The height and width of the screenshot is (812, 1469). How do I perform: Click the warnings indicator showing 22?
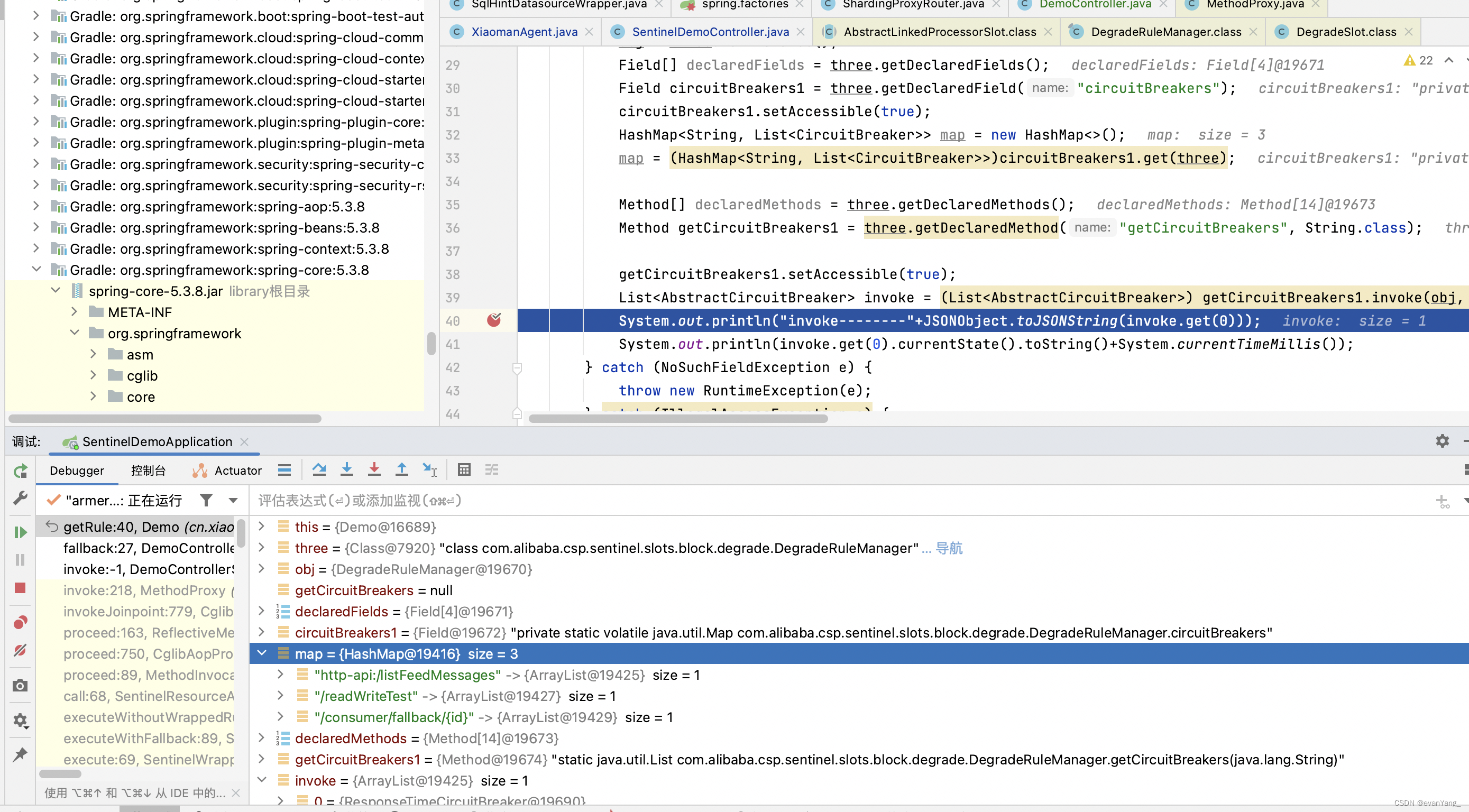pyautogui.click(x=1418, y=60)
